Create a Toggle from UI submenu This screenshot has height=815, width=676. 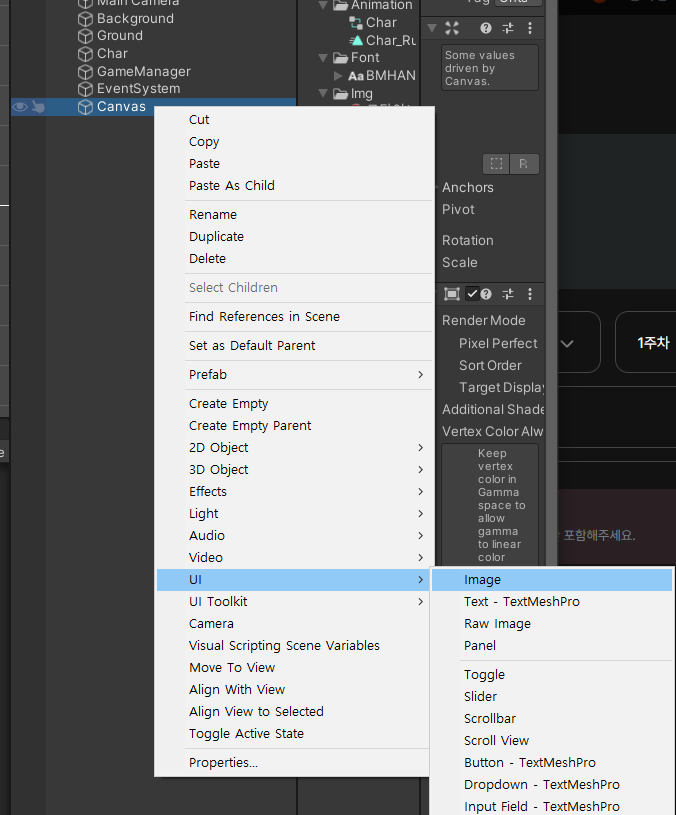click(x=552, y=675)
